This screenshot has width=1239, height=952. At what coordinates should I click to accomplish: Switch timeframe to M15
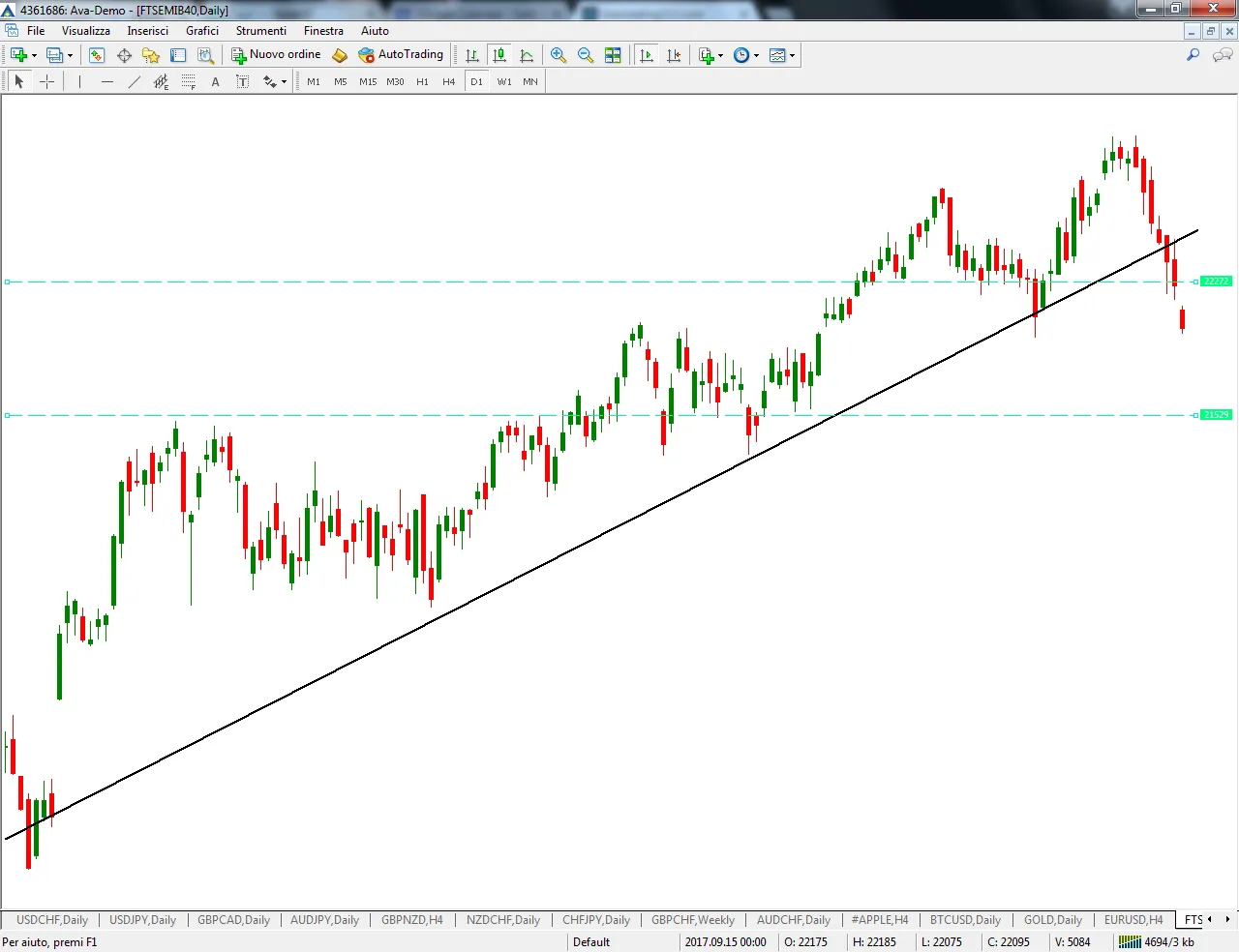[x=368, y=81]
